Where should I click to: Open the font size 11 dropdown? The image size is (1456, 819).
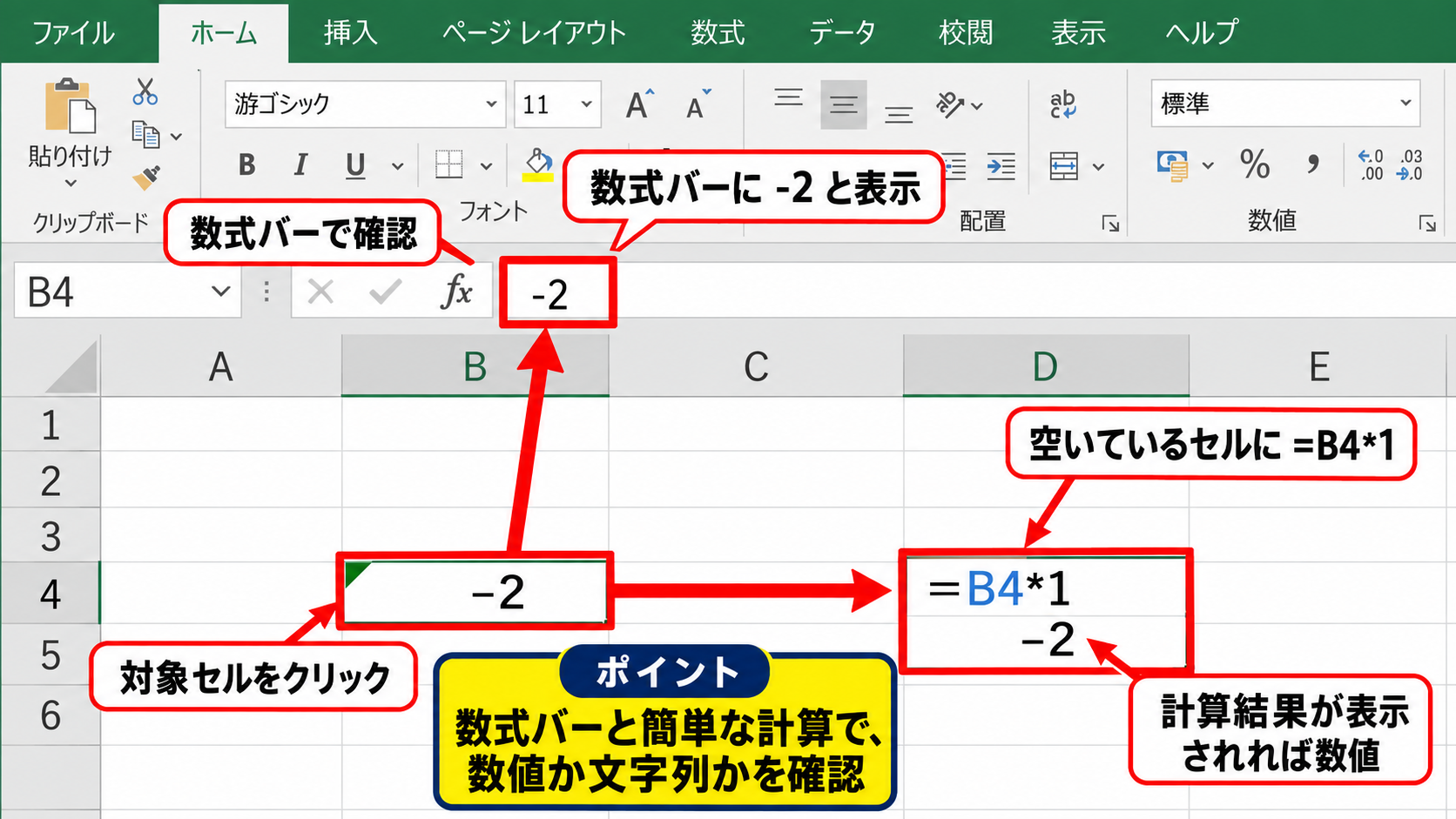click(587, 104)
